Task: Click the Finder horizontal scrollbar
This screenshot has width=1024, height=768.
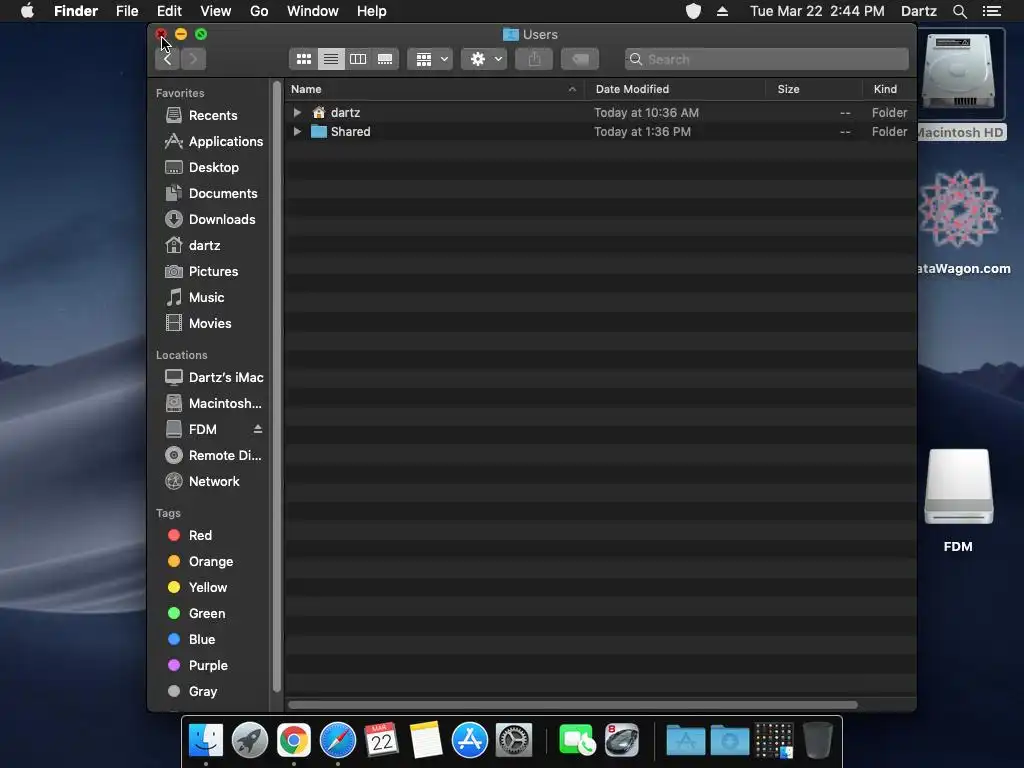Action: pos(573,705)
